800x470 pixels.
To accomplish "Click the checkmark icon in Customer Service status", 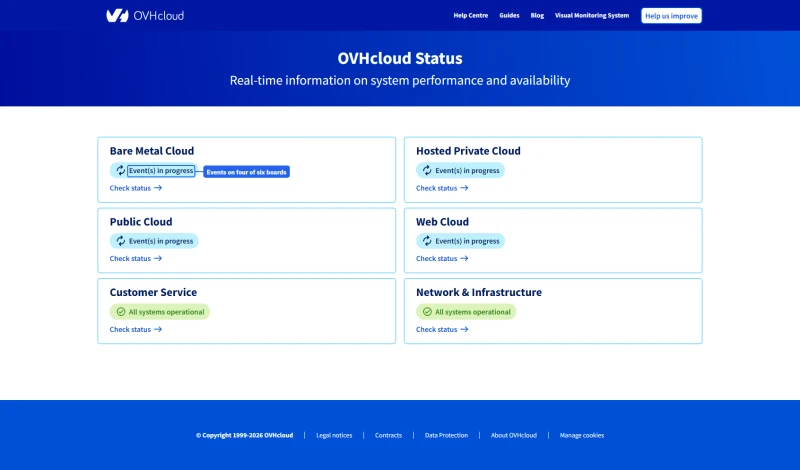I will 121,312.
